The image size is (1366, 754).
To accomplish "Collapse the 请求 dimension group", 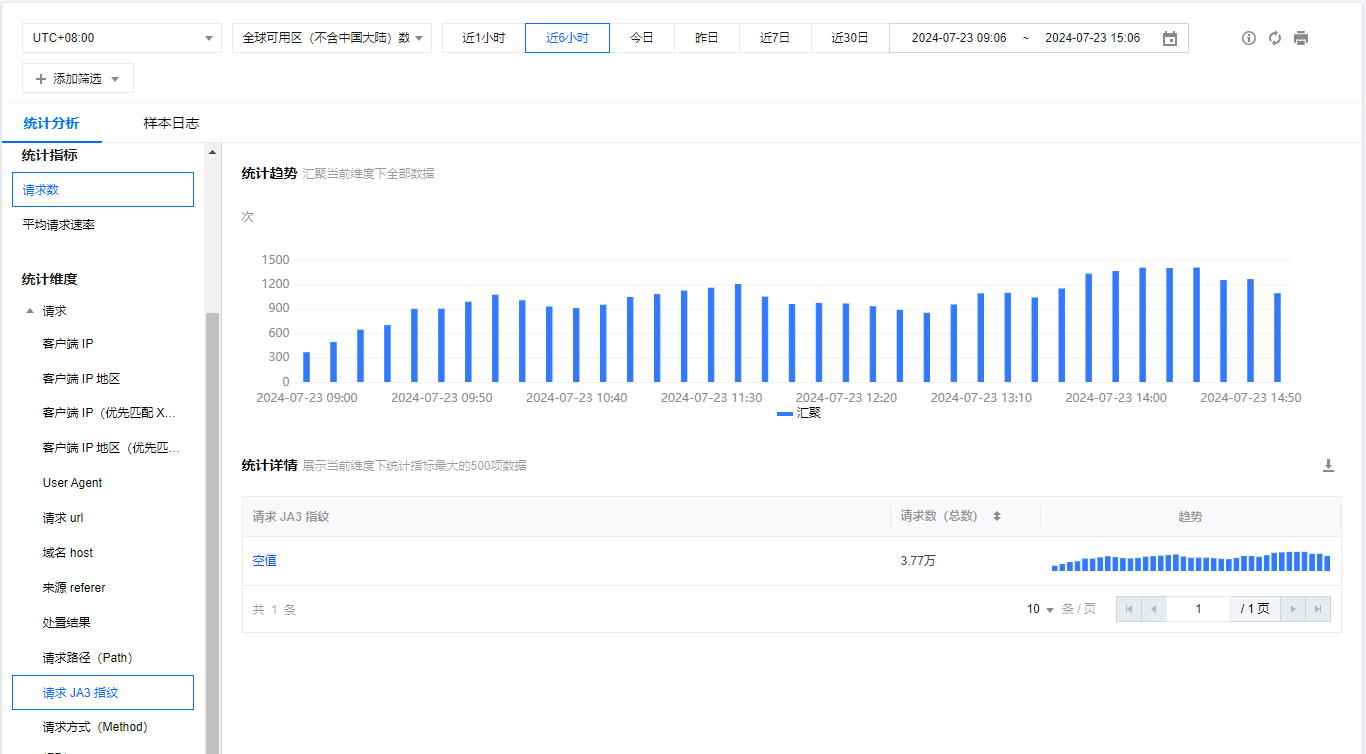I will point(30,311).
